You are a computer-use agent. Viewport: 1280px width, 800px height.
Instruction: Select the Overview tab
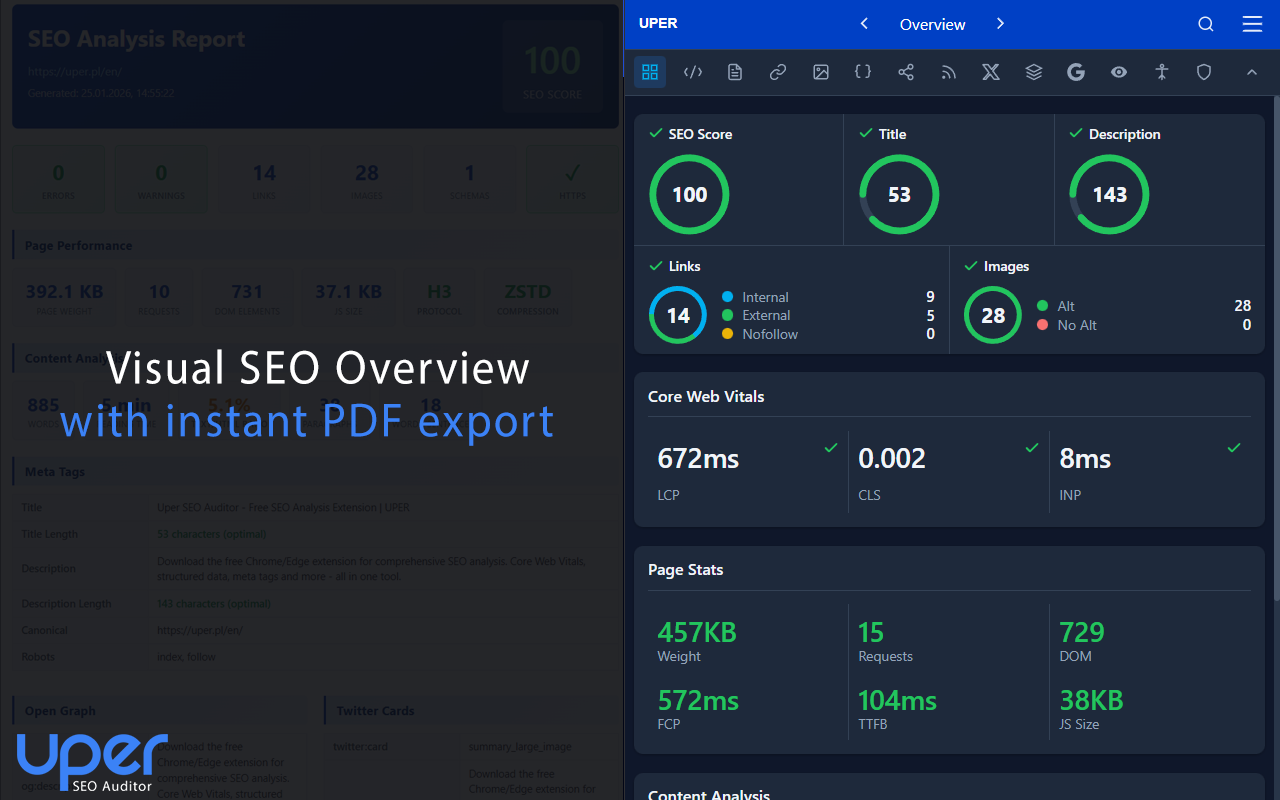[x=932, y=24]
